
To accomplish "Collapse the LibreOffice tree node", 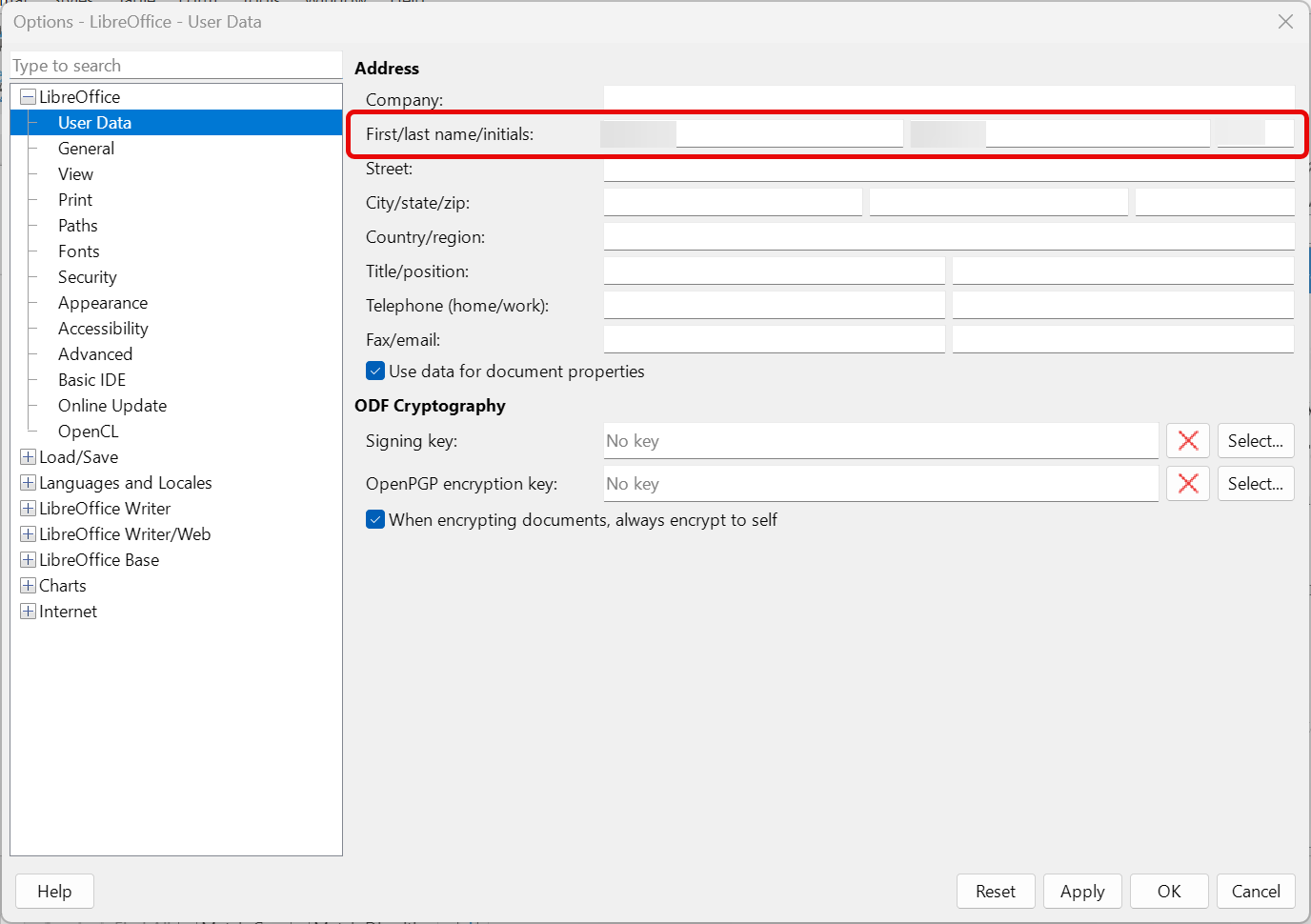I will (28, 97).
